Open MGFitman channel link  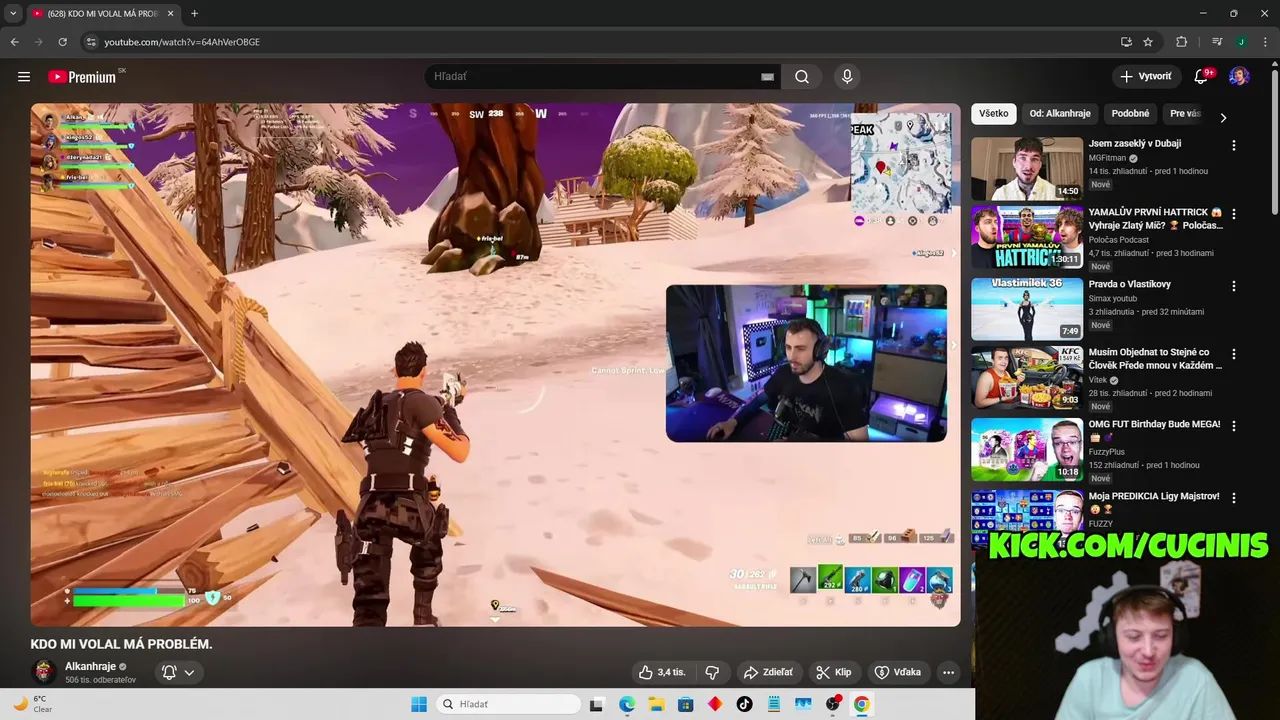(x=1108, y=158)
